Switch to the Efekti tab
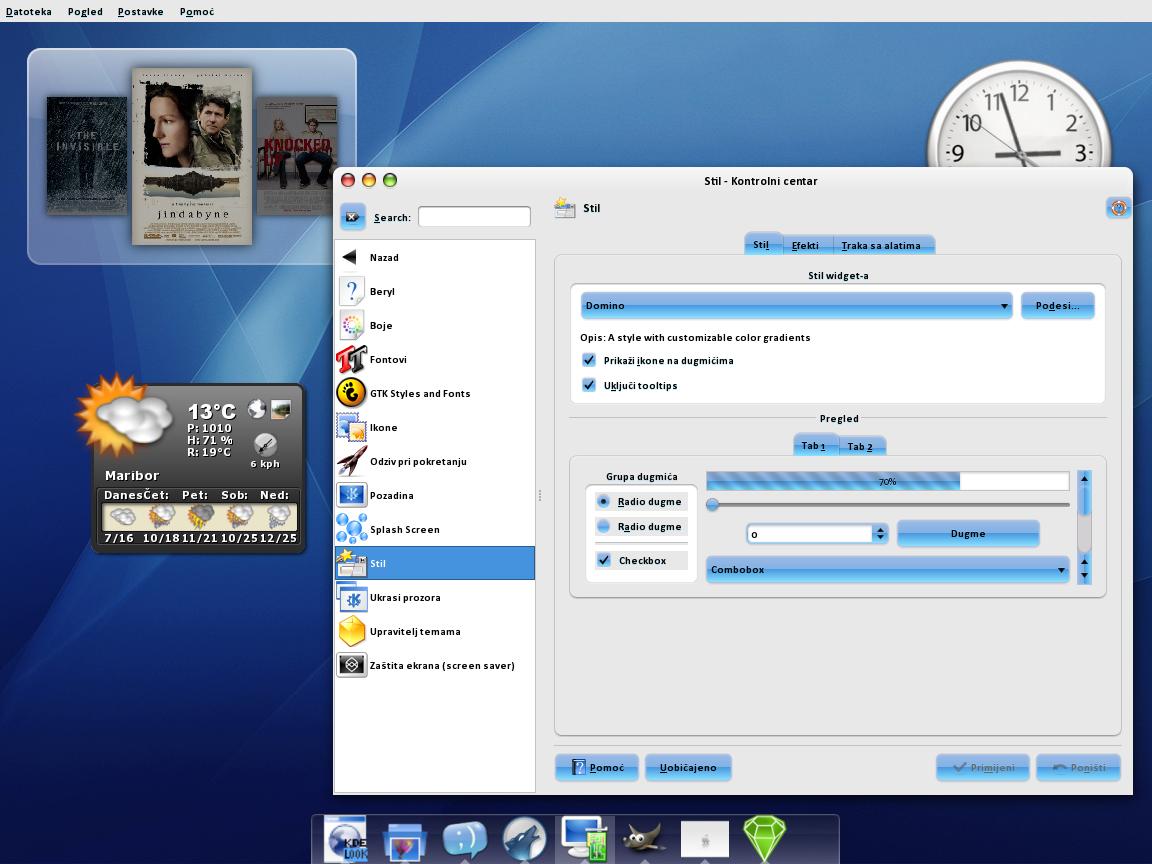Viewport: 1152px width, 864px height. click(805, 245)
